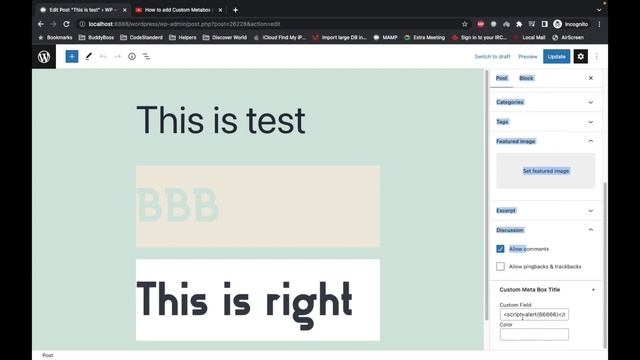Viewport: 640px width, 360px height.
Task: Redo the last undone change
Action: (x=118, y=56)
